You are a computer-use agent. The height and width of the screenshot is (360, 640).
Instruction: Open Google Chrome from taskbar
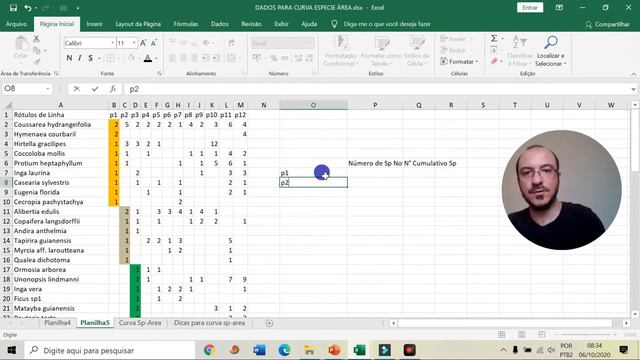(209, 350)
